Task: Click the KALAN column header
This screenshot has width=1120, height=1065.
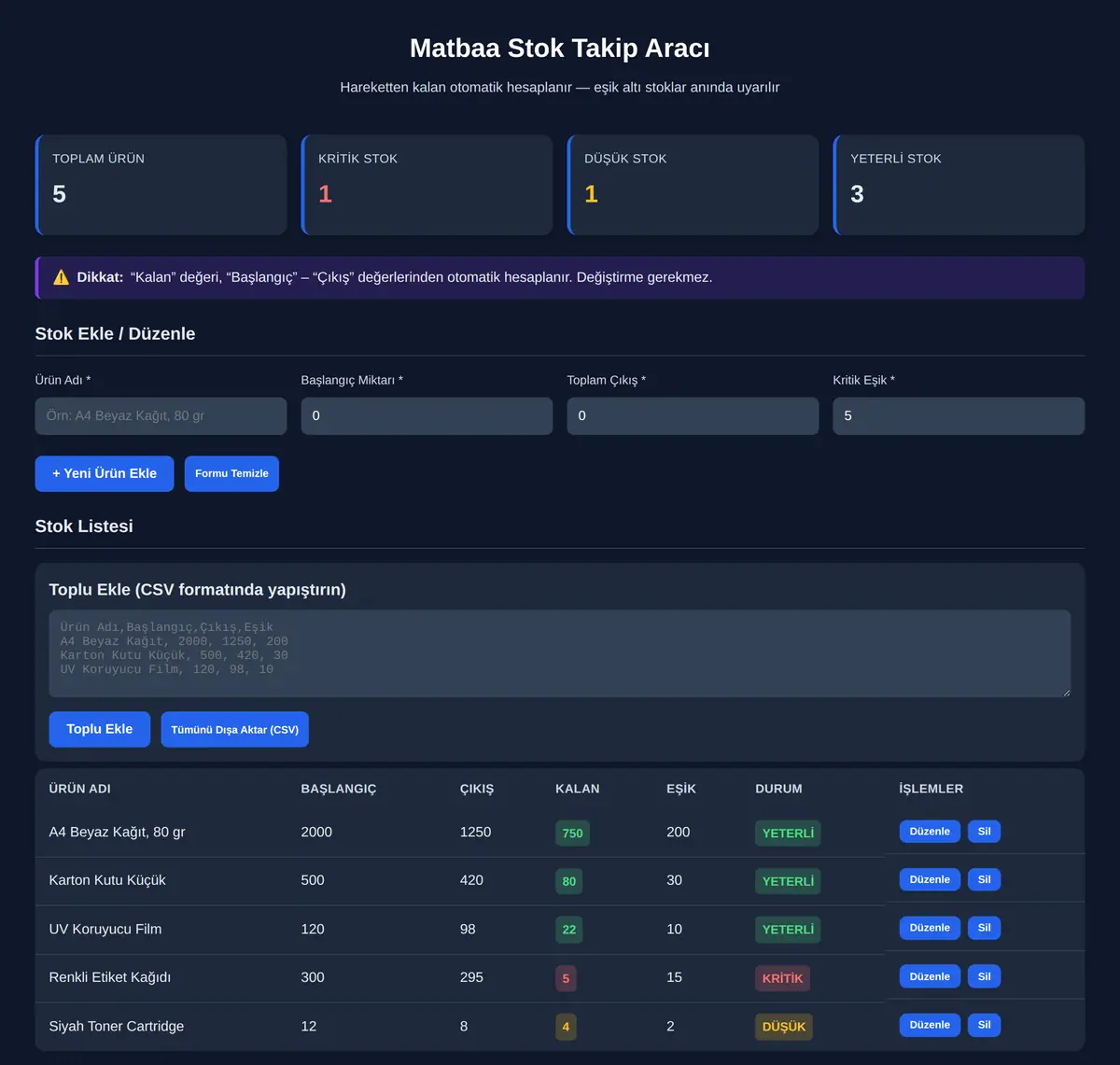Action: [578, 789]
